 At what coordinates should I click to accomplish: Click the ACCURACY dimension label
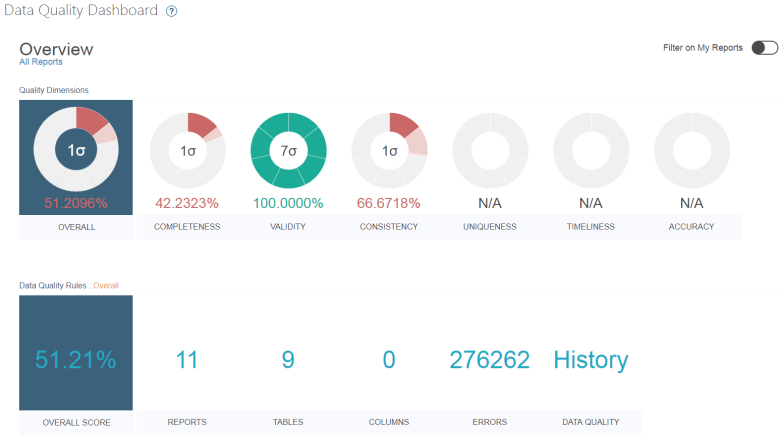tap(692, 227)
